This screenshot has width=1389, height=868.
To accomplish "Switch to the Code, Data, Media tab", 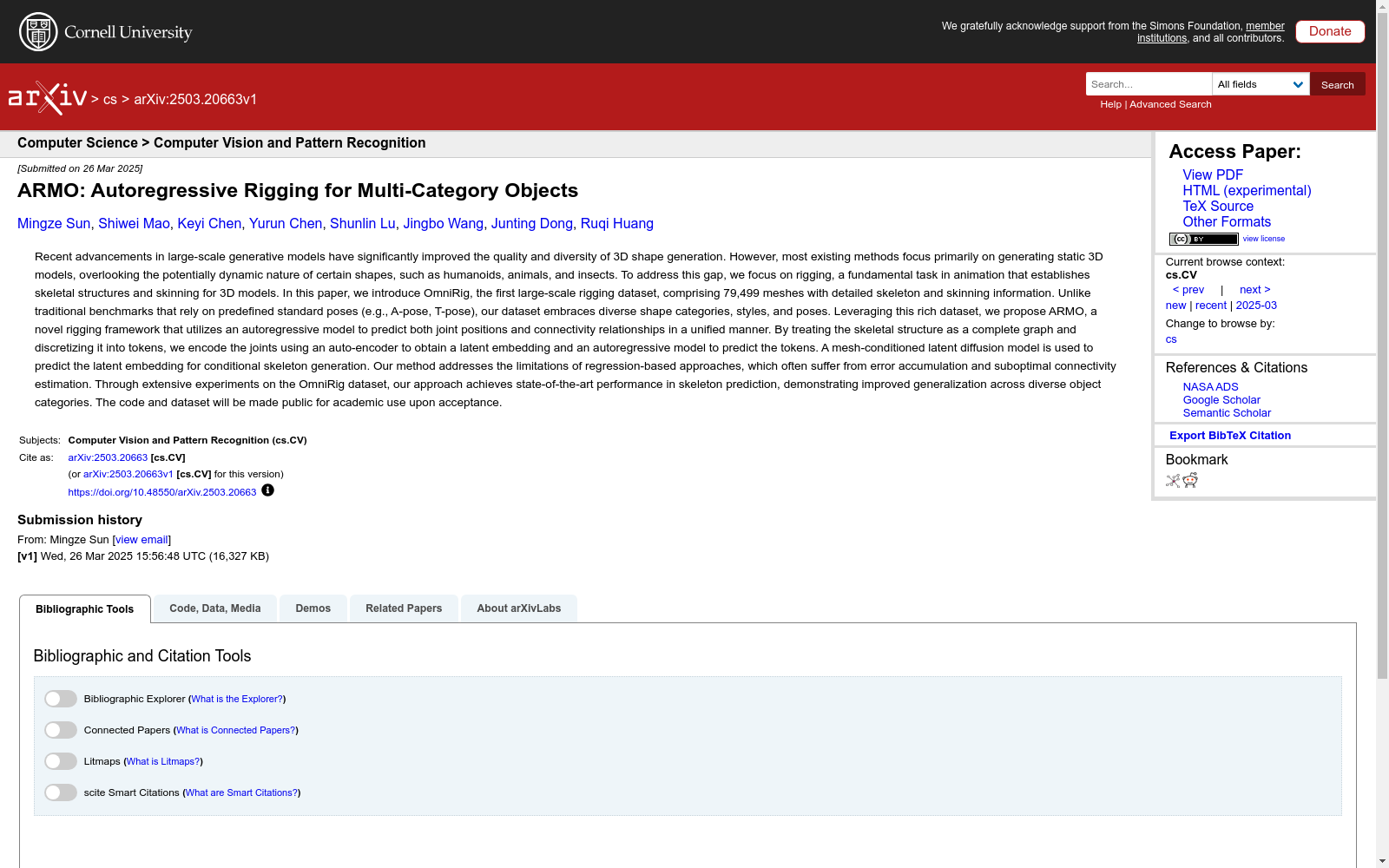I will 215,608.
